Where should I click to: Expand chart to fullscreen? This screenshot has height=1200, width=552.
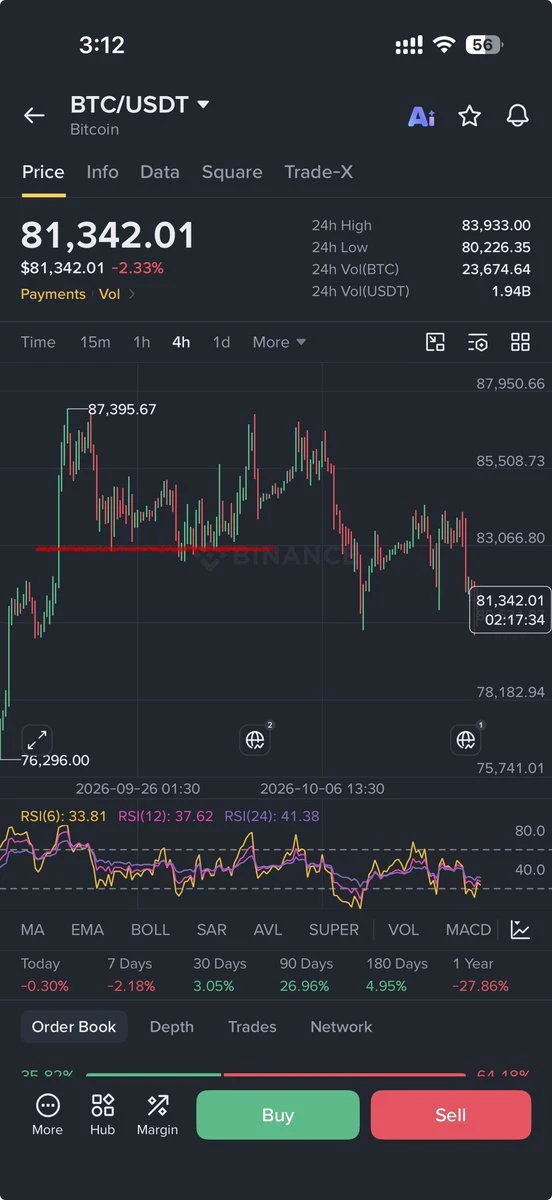[37, 740]
